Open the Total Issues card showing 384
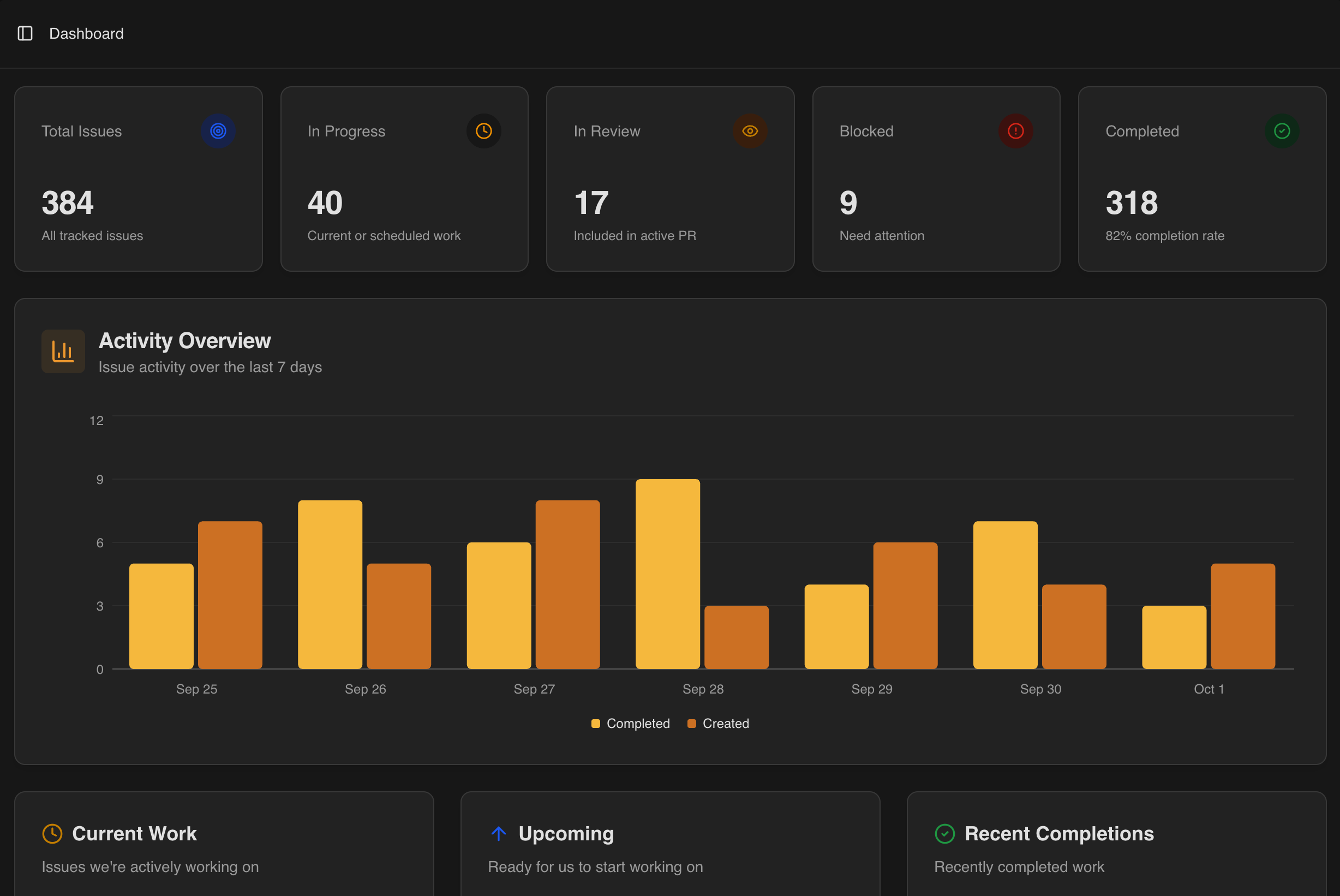1340x896 pixels. [138, 179]
